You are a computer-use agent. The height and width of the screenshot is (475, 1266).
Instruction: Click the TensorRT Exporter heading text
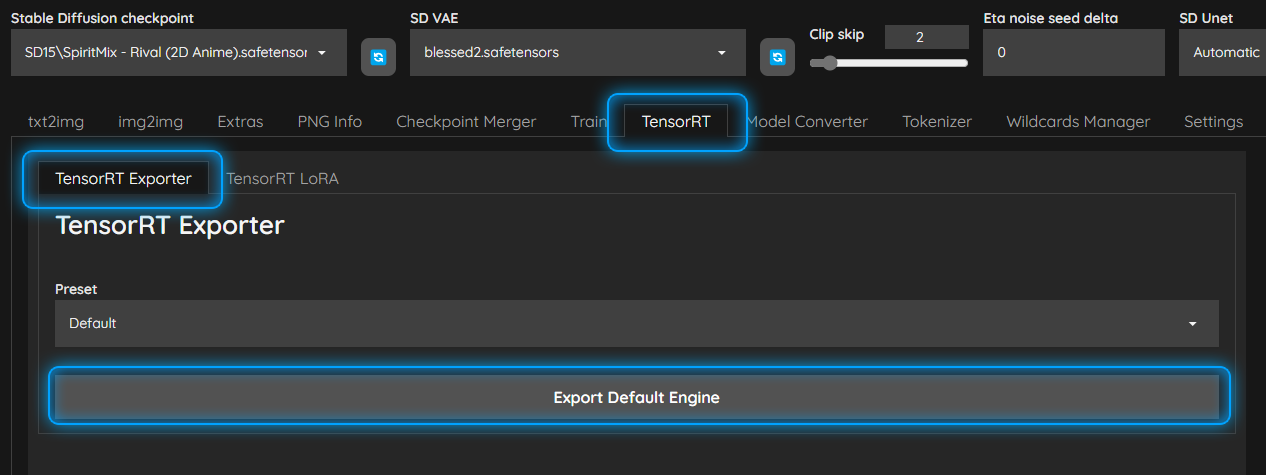pyautogui.click(x=170, y=225)
